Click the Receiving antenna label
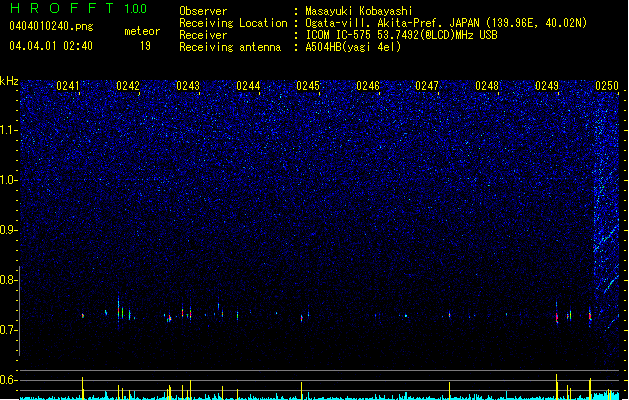Screen dimensions: 629x400 [230, 47]
